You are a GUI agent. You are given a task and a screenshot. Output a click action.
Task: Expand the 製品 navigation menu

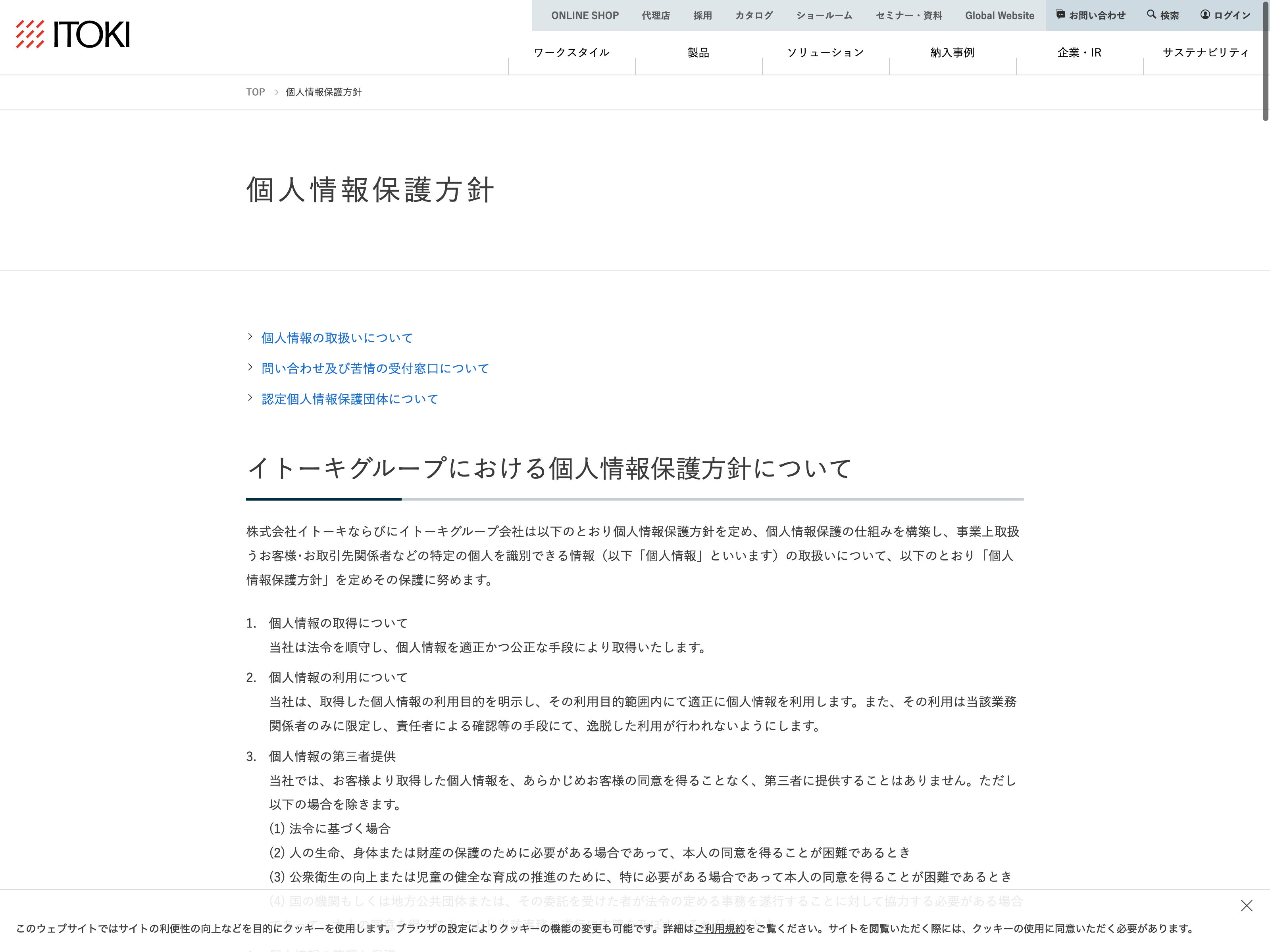[x=698, y=53]
